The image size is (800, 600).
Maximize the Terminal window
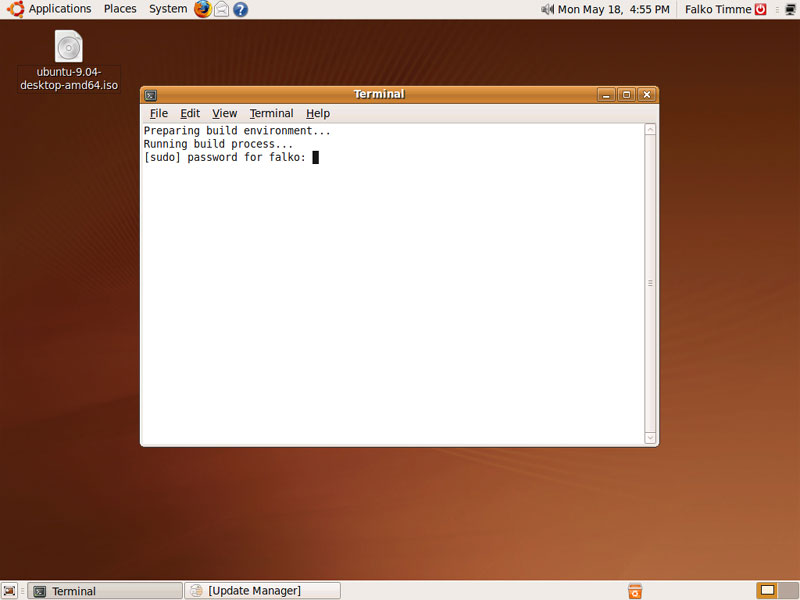(627, 95)
